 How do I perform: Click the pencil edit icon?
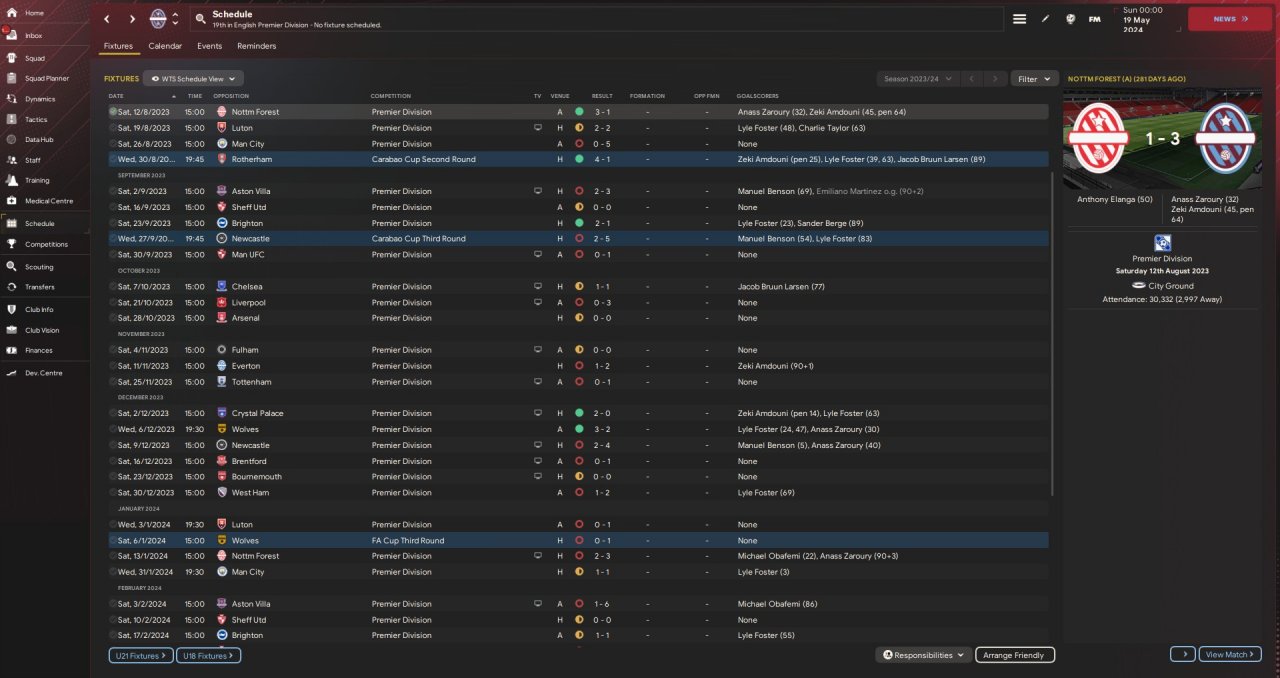(1045, 19)
